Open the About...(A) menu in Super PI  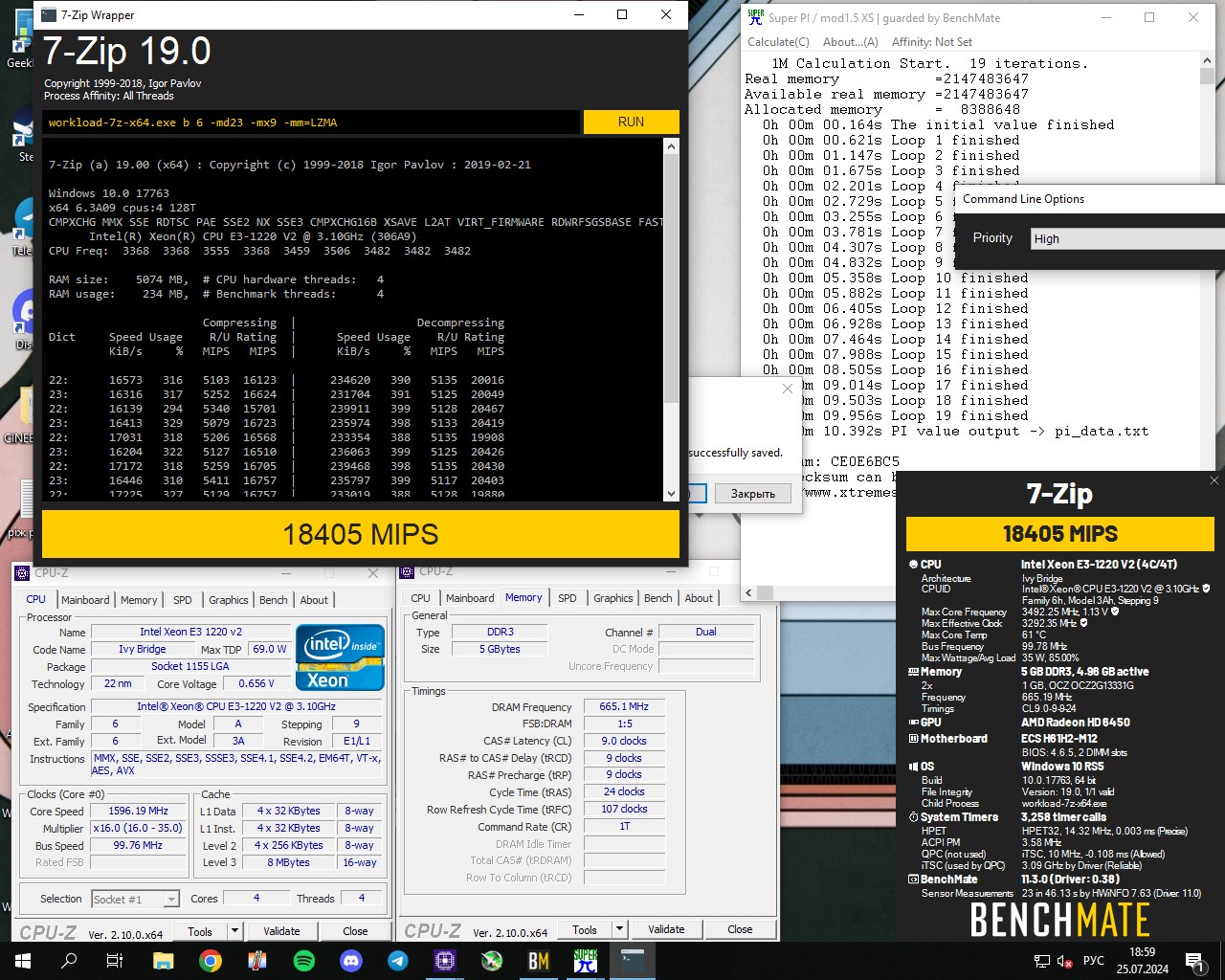tap(850, 42)
